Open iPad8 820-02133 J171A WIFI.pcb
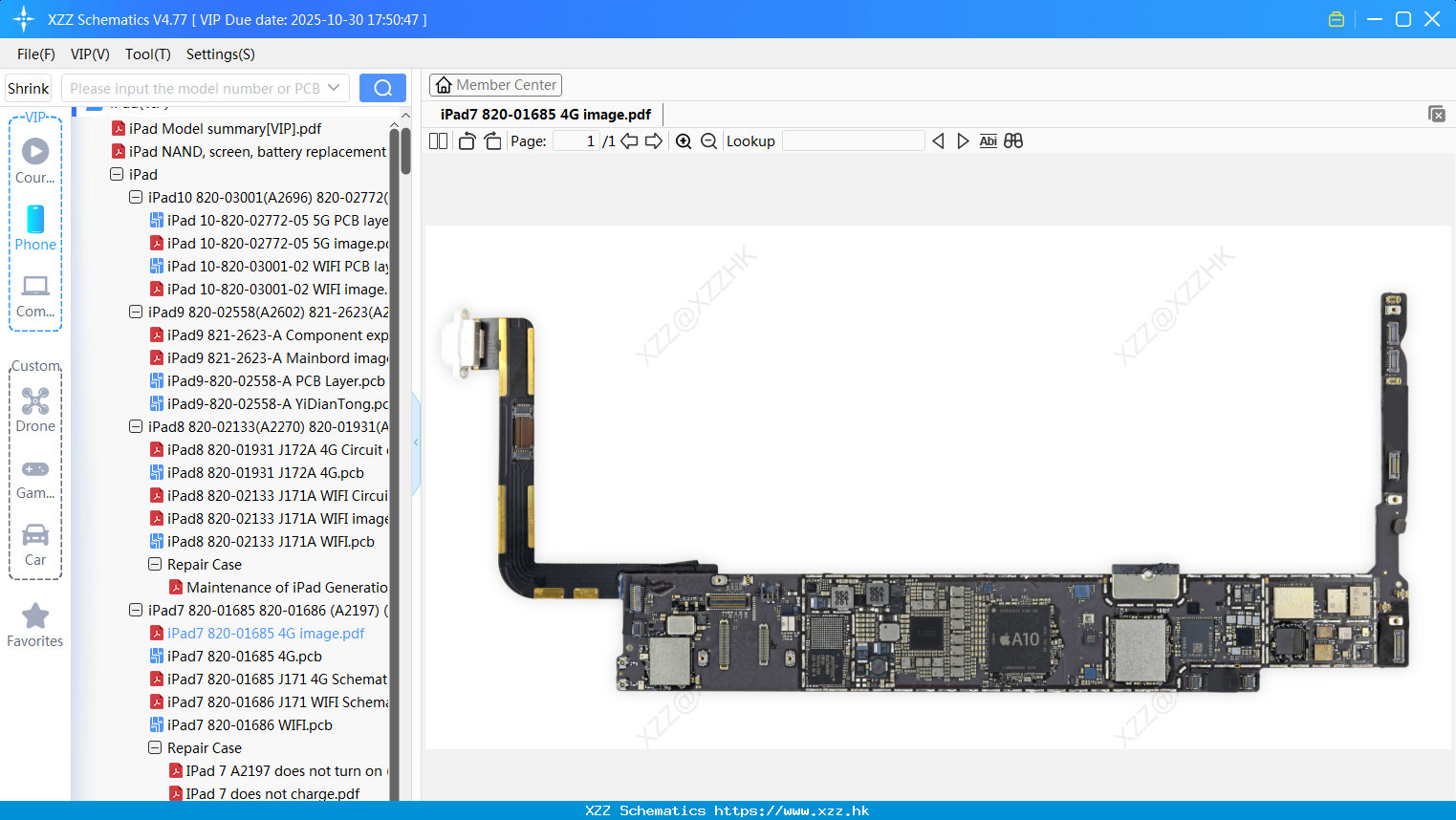This screenshot has height=820, width=1456. [262, 541]
